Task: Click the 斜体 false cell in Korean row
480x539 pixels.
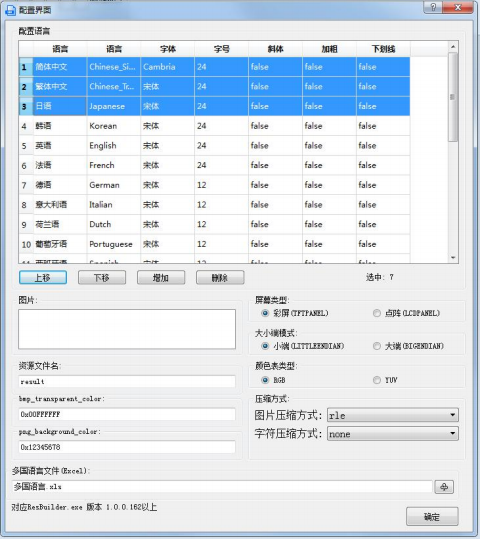Action: [275, 126]
